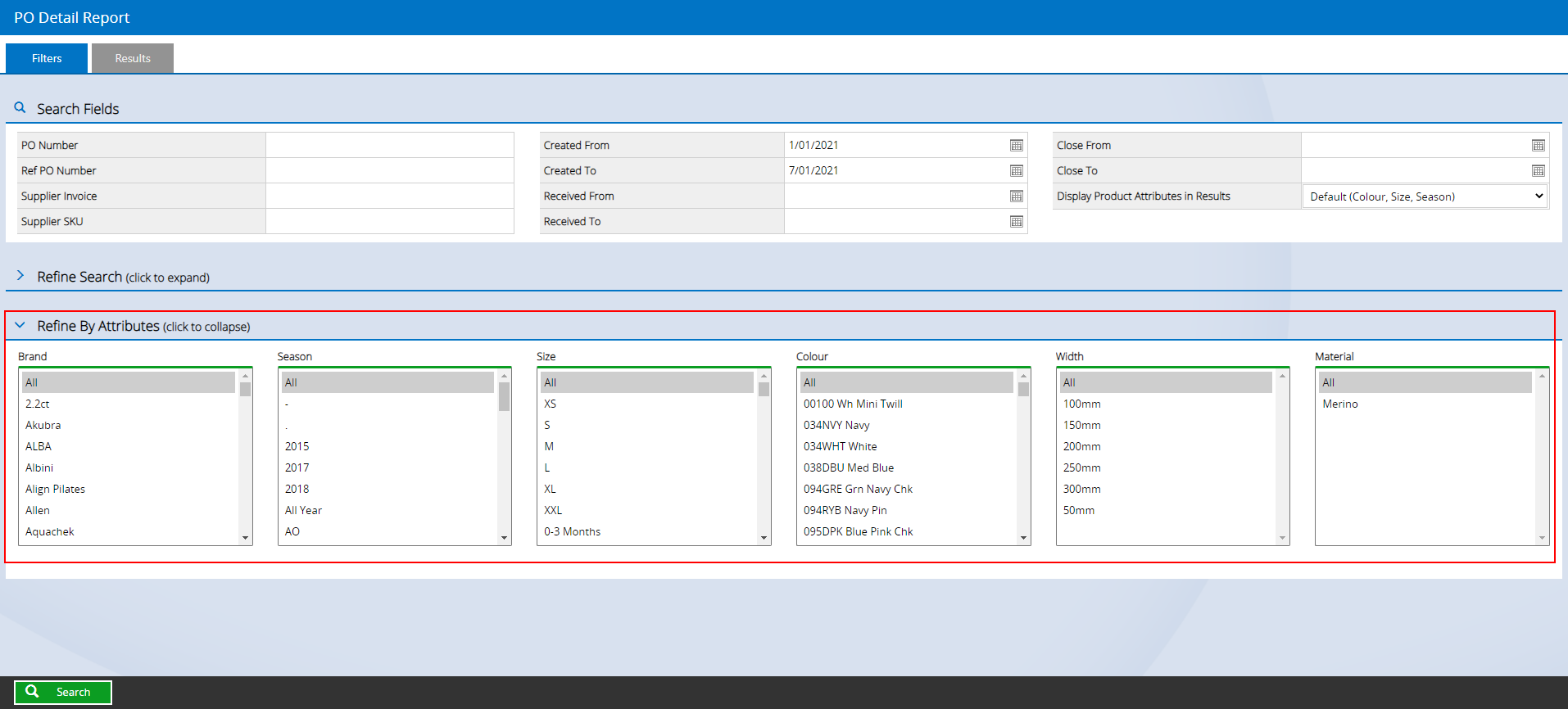
Task: Select XXL in the Size list
Action: click(x=647, y=510)
